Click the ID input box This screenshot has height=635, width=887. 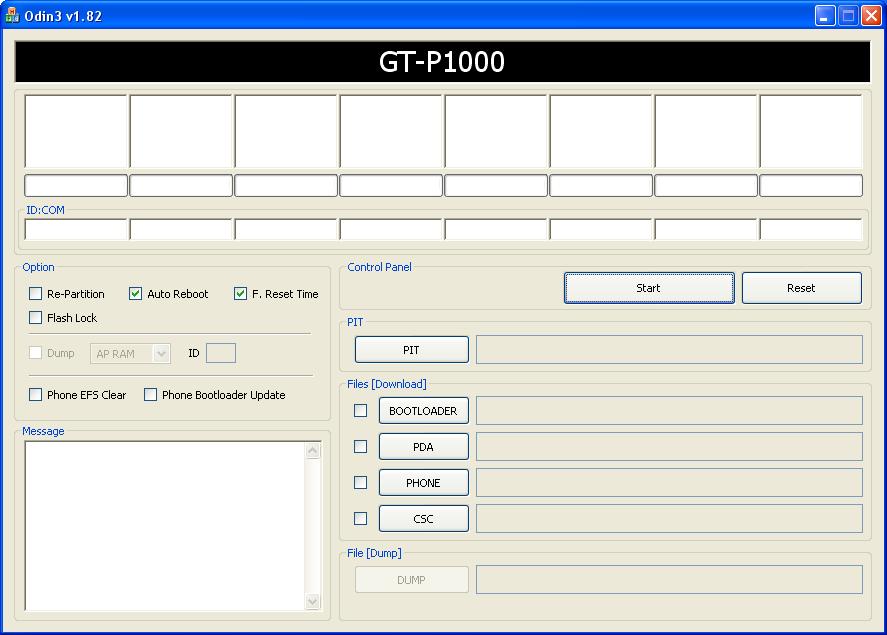[221, 353]
